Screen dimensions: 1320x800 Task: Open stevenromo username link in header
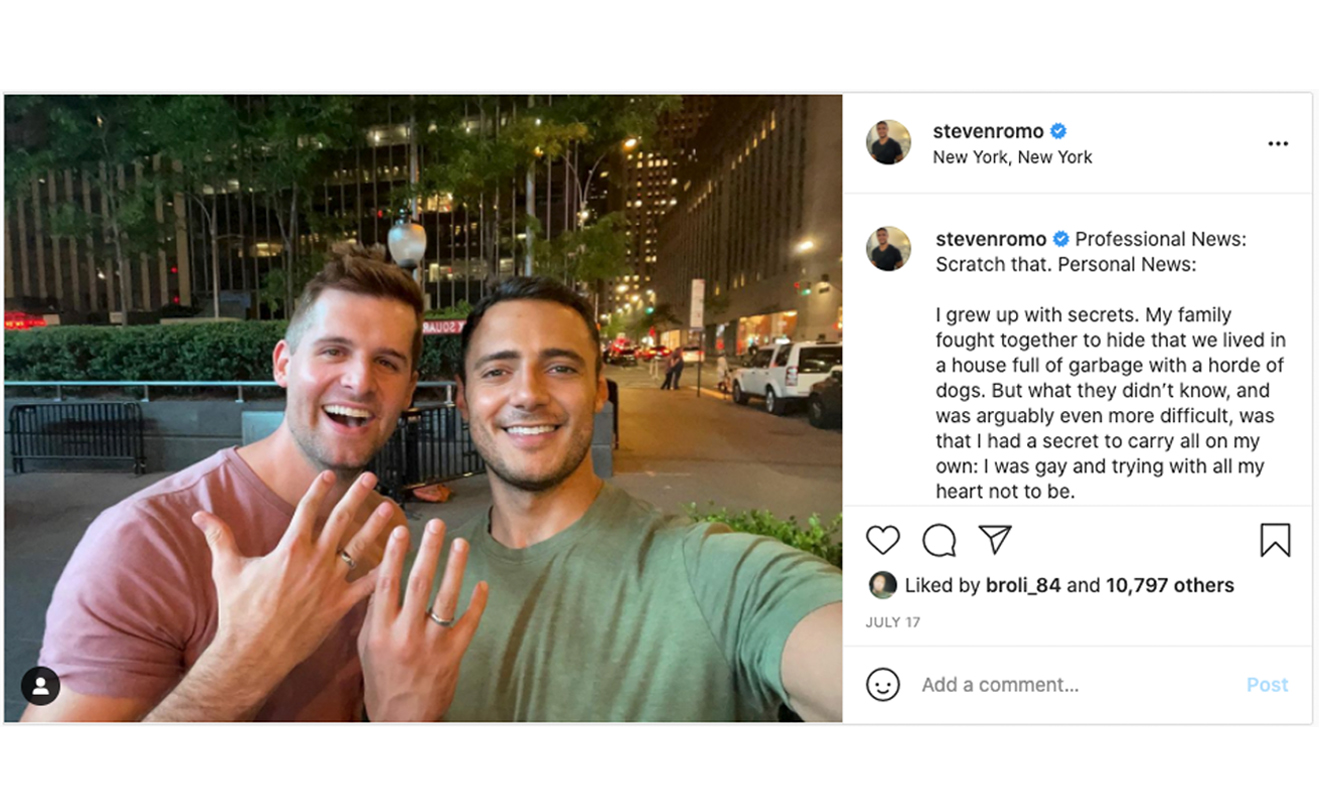click(988, 131)
